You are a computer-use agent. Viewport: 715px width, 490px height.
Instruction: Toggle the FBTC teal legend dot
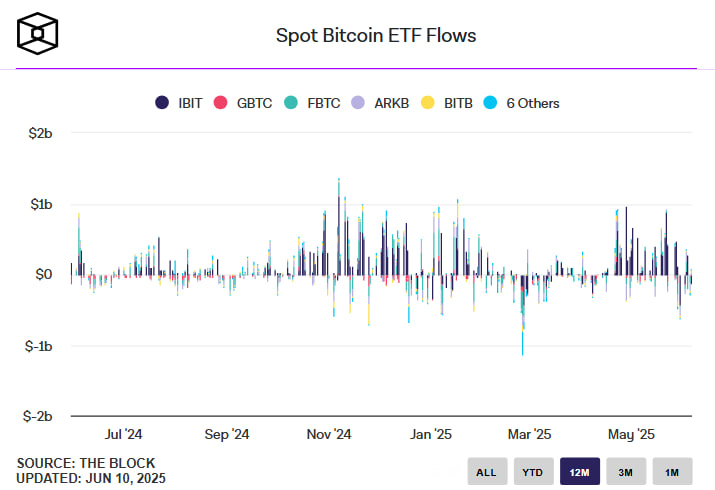pos(290,103)
